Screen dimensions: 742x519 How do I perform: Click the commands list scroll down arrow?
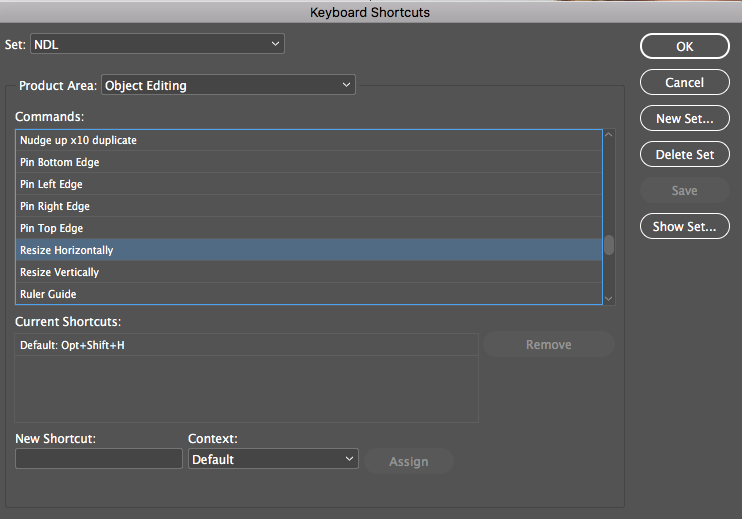pyautogui.click(x=609, y=298)
